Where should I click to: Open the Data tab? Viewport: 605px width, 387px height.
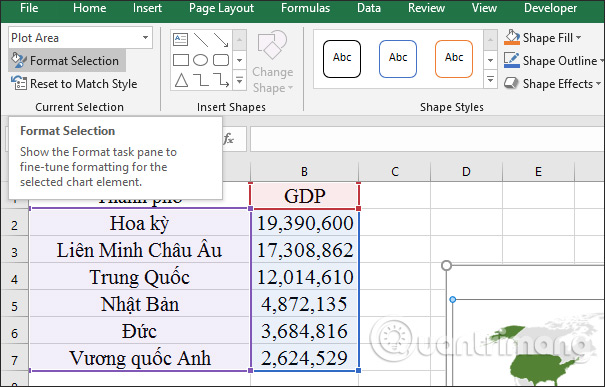click(x=368, y=8)
